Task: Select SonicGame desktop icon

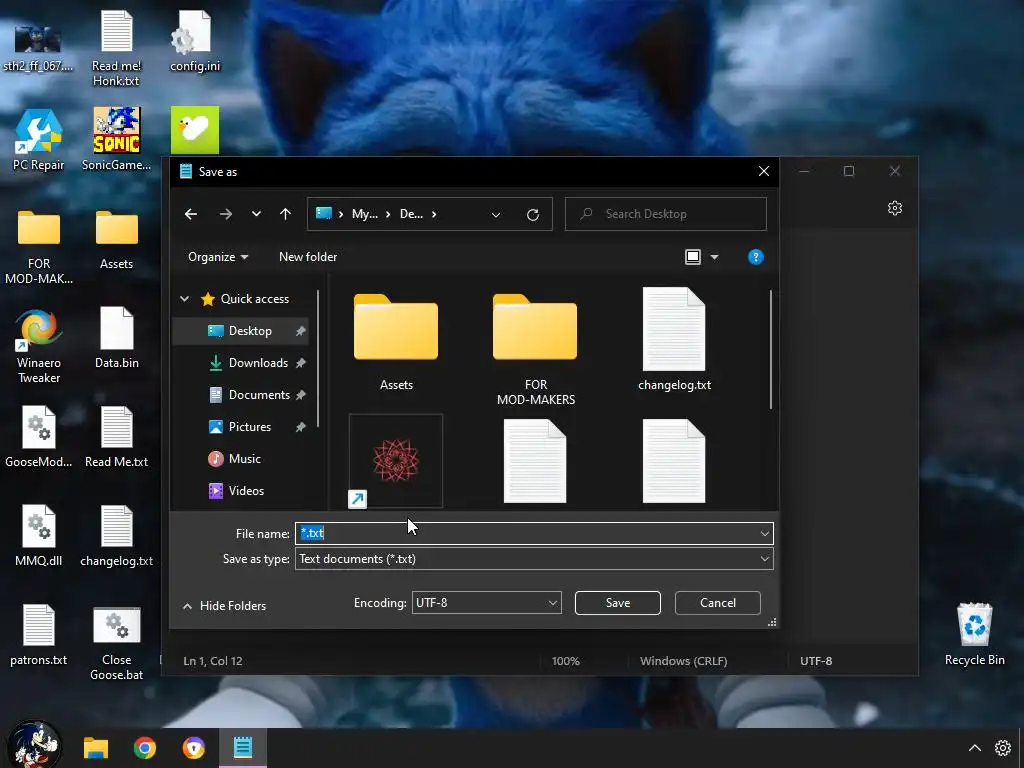Action: [116, 140]
